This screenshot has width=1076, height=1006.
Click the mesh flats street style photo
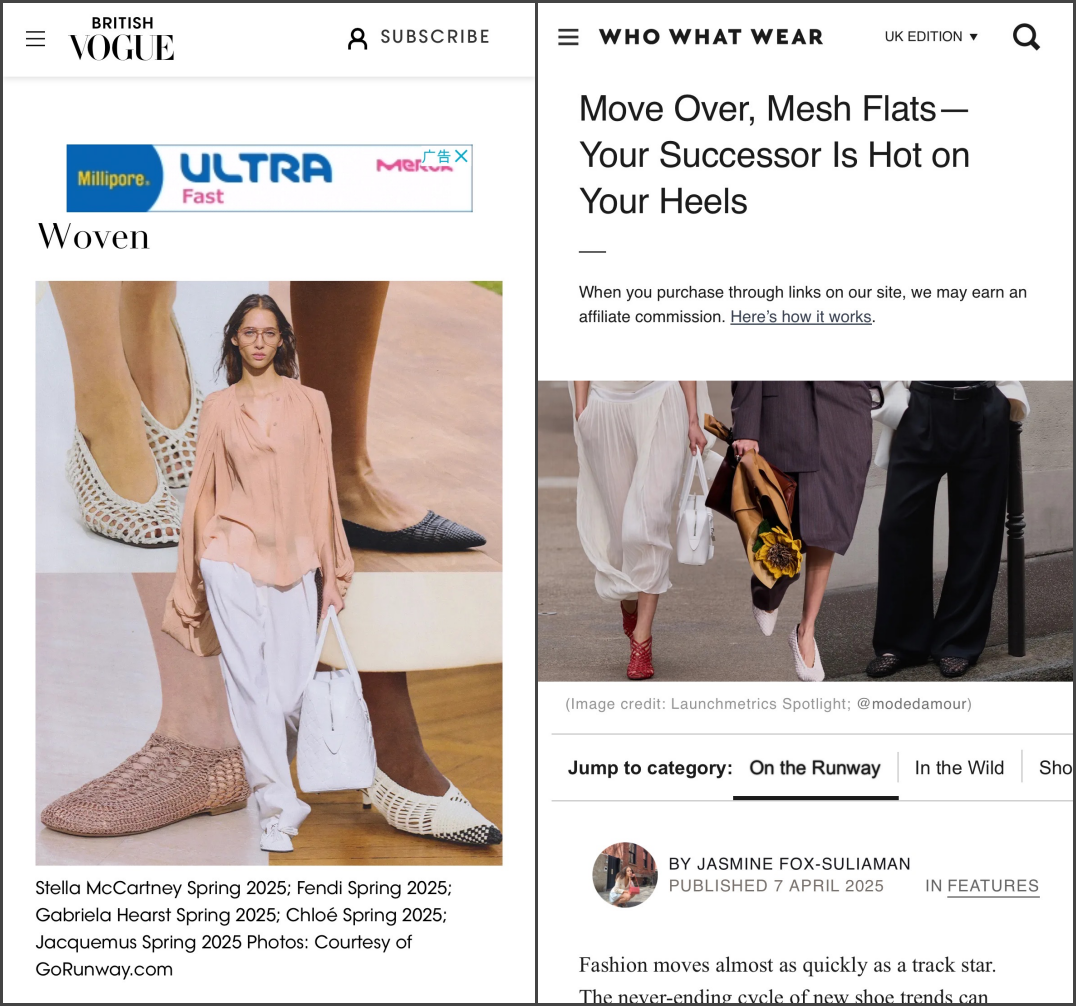coord(805,531)
